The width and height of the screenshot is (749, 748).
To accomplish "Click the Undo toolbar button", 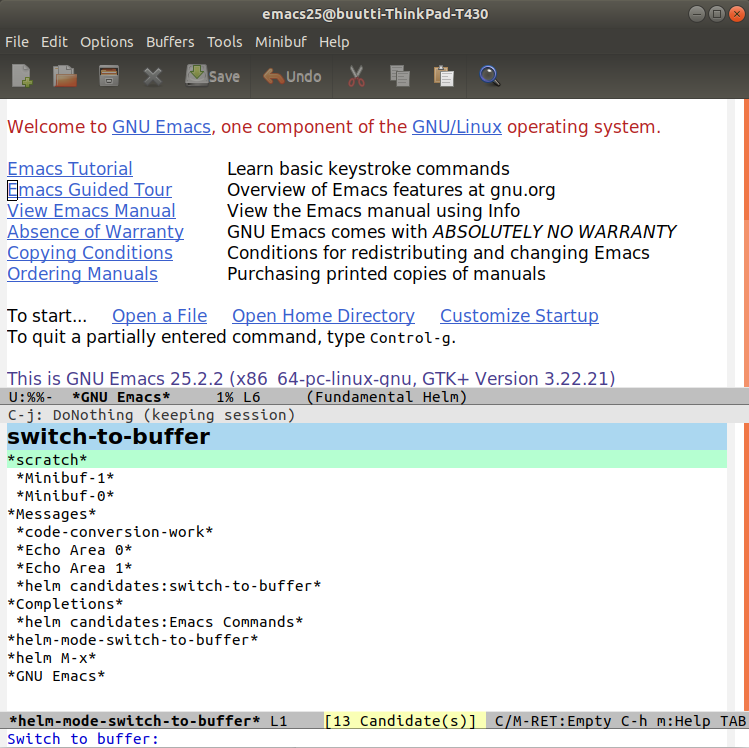I will point(292,76).
